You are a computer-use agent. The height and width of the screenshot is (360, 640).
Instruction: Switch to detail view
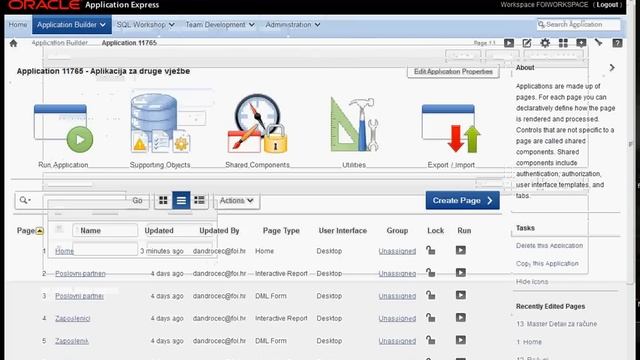[x=199, y=200]
